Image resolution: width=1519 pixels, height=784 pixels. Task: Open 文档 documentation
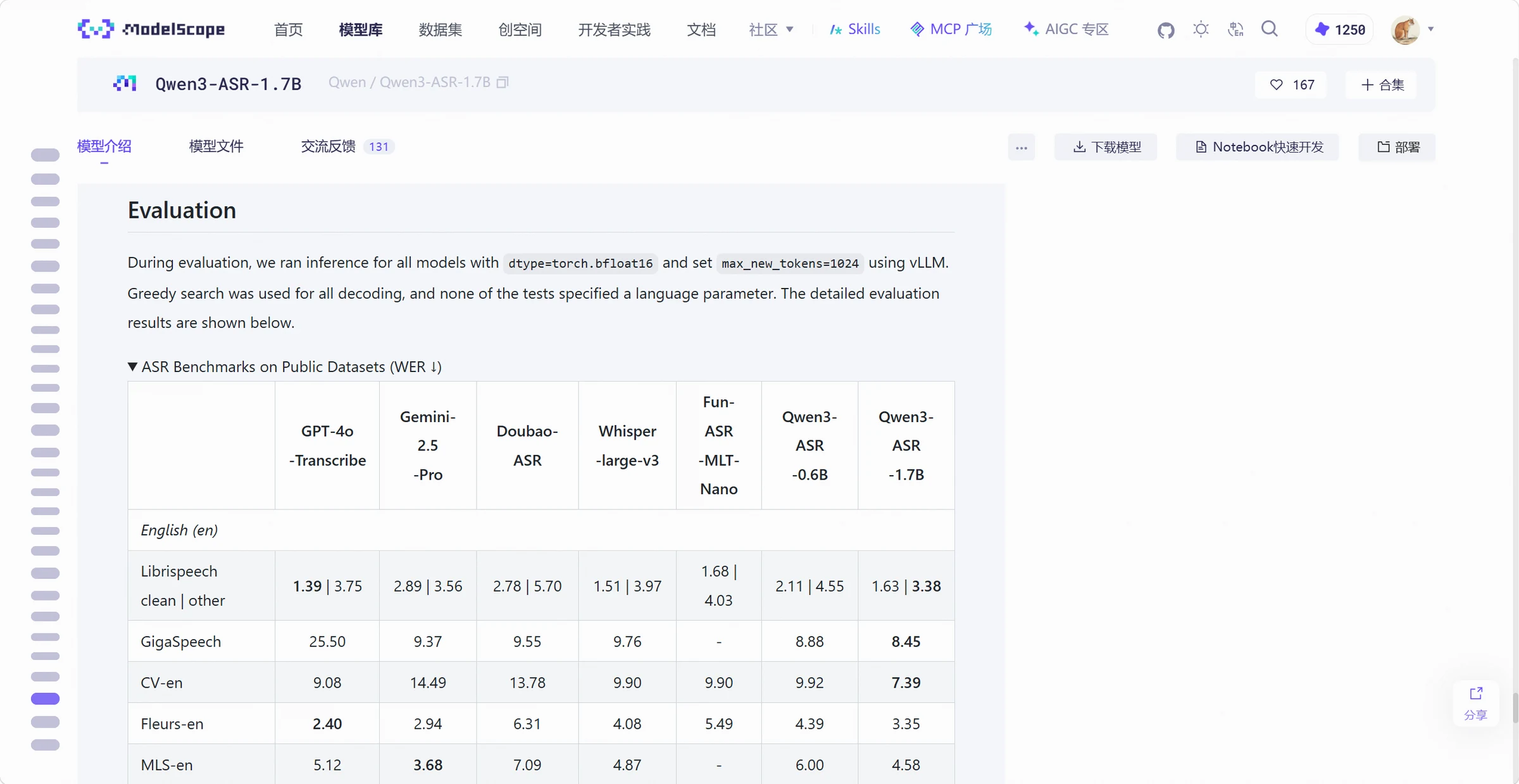click(701, 30)
